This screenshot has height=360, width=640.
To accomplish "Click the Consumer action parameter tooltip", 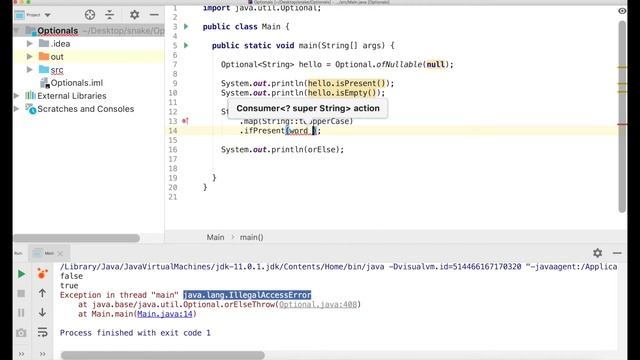I will click(308, 108).
